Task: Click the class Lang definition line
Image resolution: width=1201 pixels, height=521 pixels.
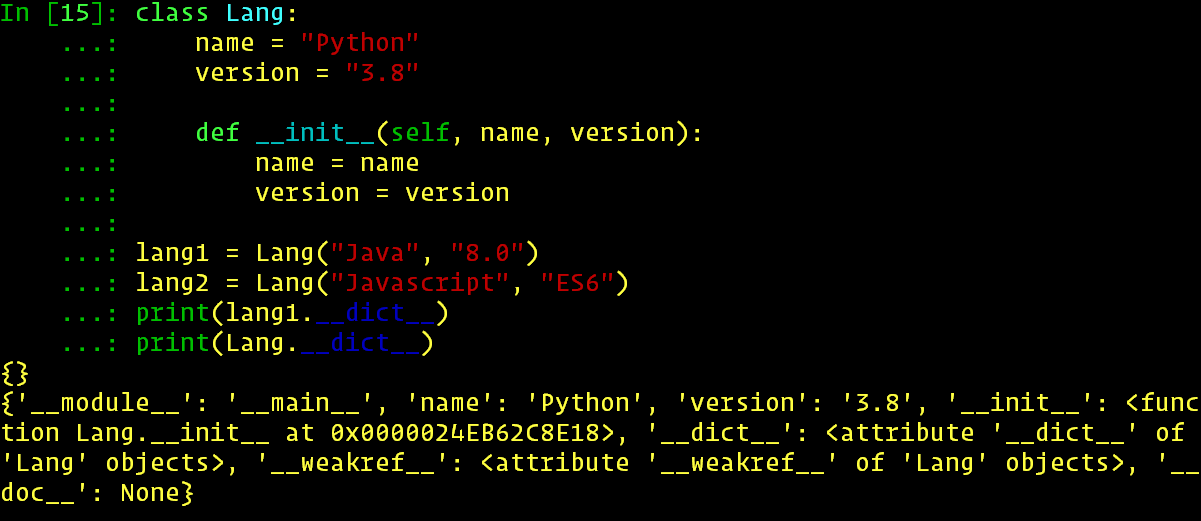Action: tap(218, 14)
